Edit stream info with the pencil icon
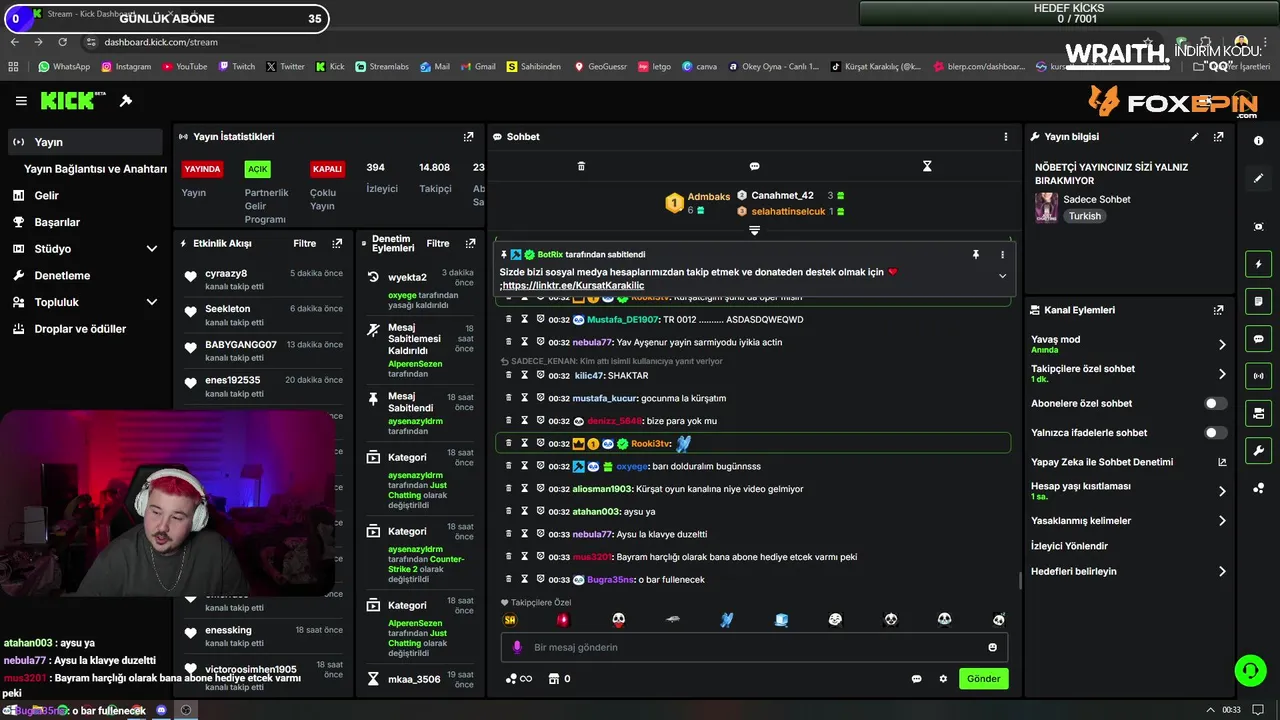The width and height of the screenshot is (1280, 720). tap(1194, 137)
